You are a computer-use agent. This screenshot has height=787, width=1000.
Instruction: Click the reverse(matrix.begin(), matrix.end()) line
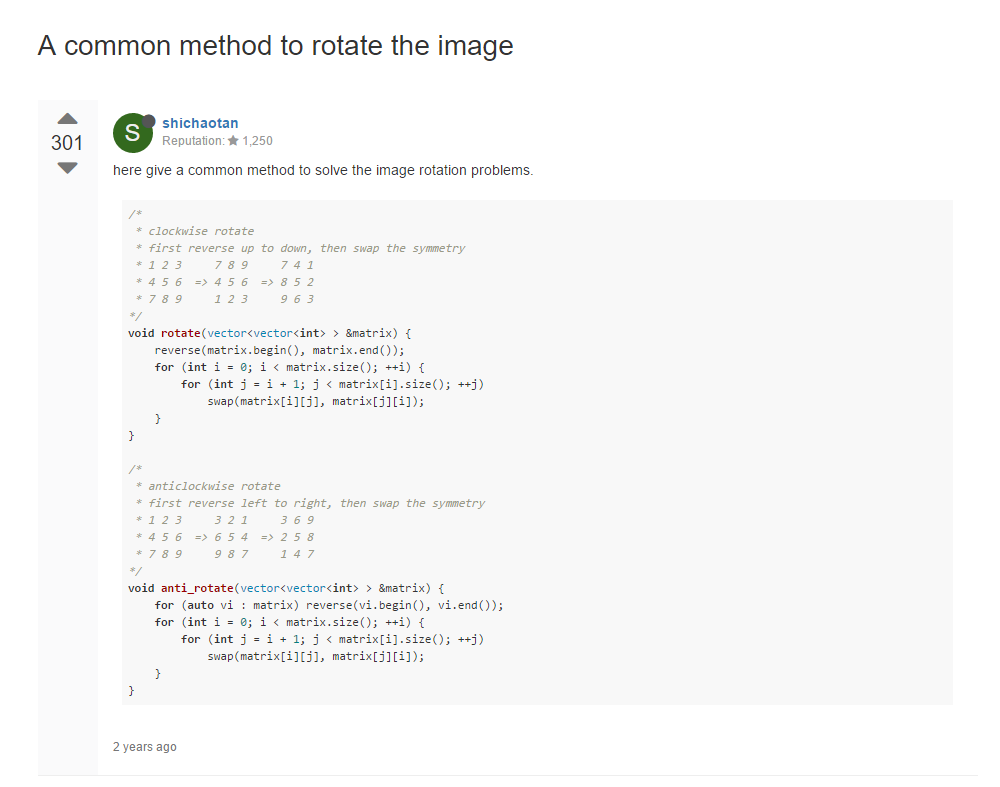point(279,350)
